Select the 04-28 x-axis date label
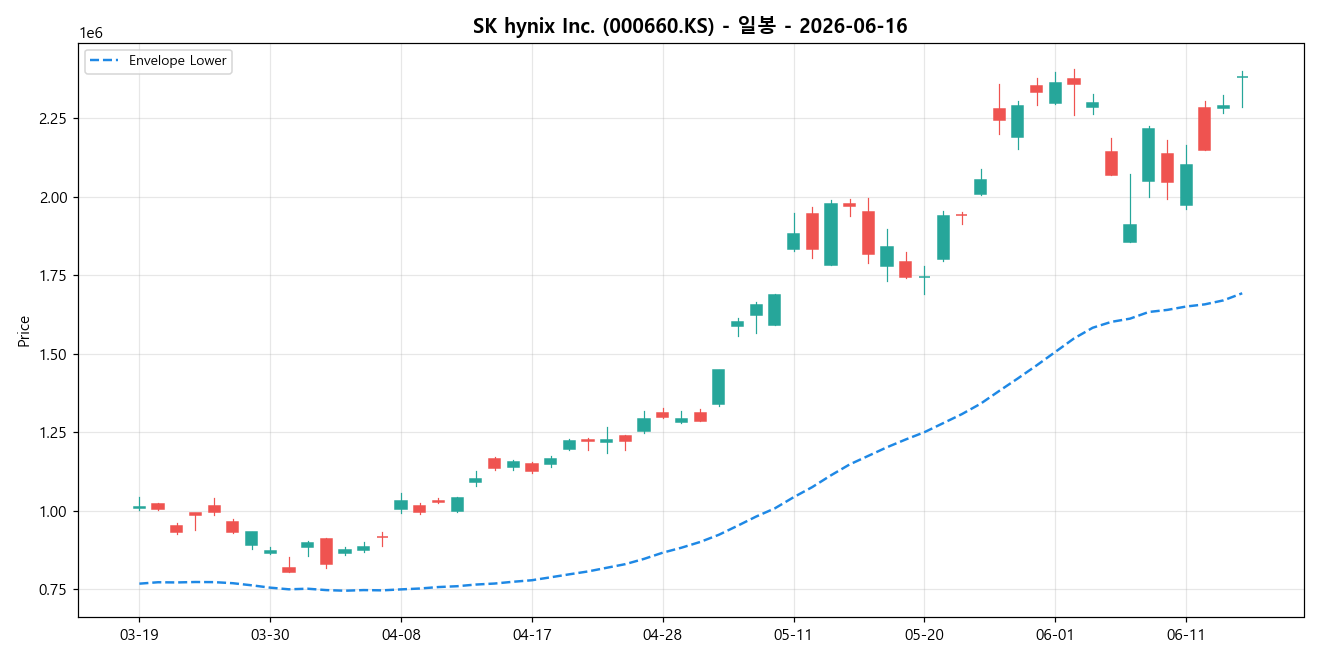1320x660 pixels. 663,634
